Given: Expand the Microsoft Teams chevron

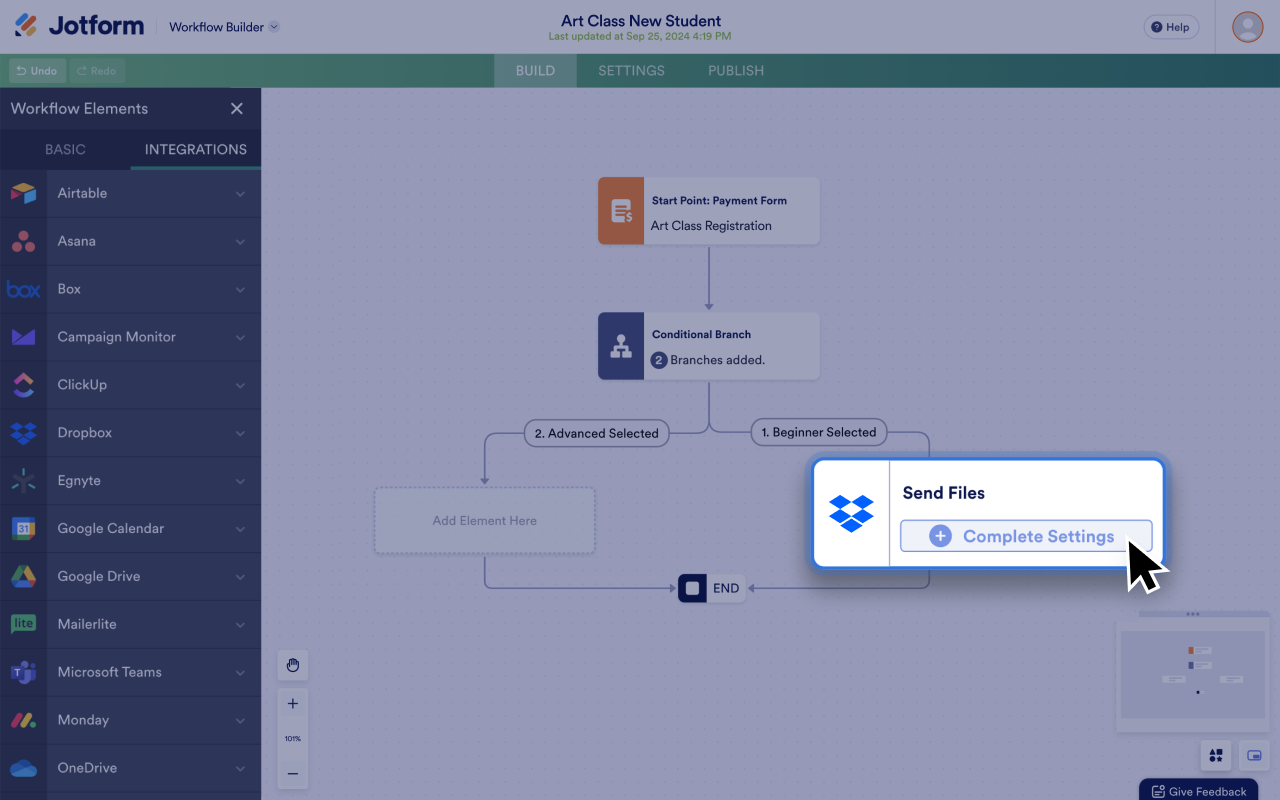Looking at the screenshot, I should (x=240, y=673).
